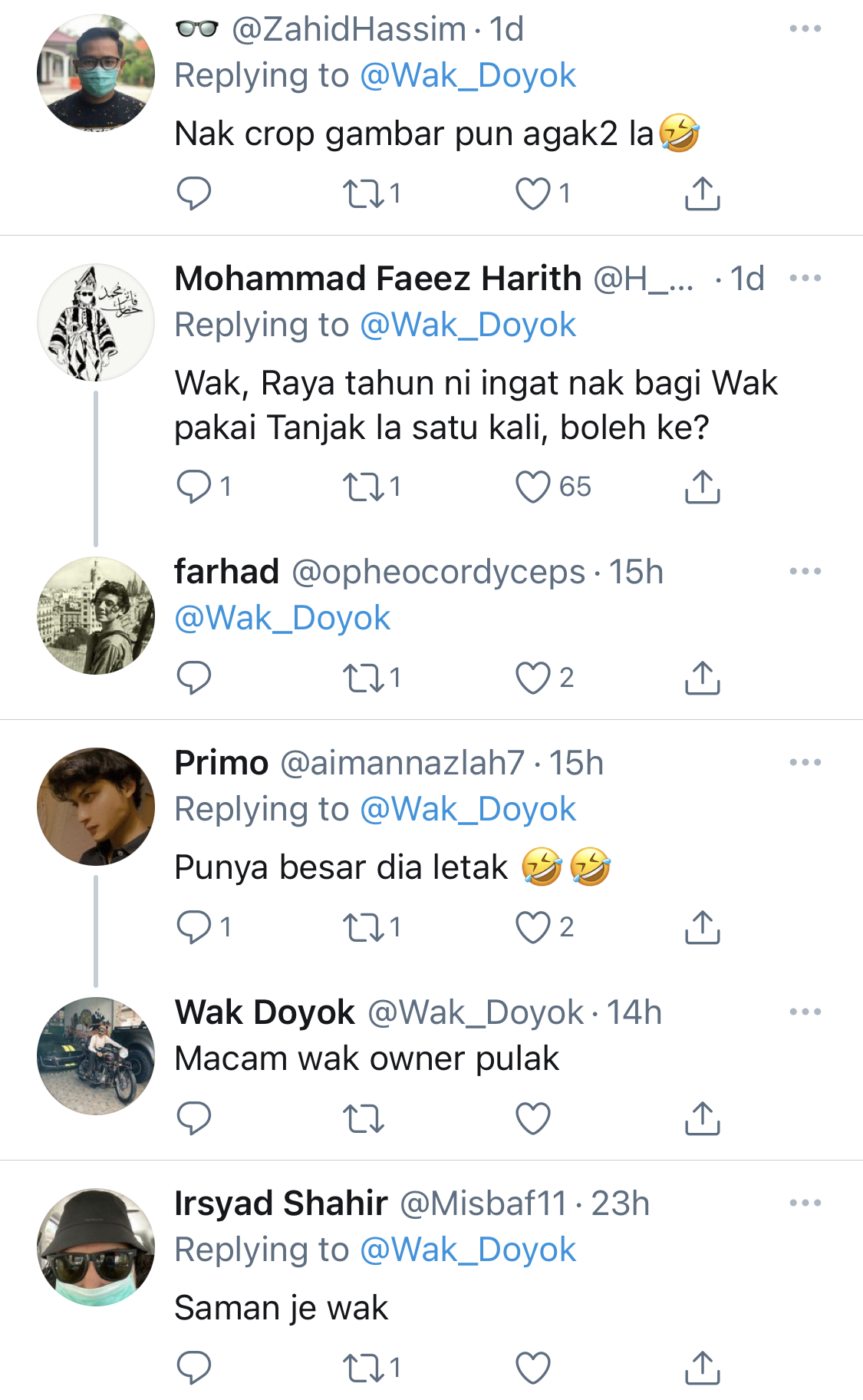Open more options on Irsyad Shahir's tweet
The width and height of the screenshot is (863, 1400).
805,1204
